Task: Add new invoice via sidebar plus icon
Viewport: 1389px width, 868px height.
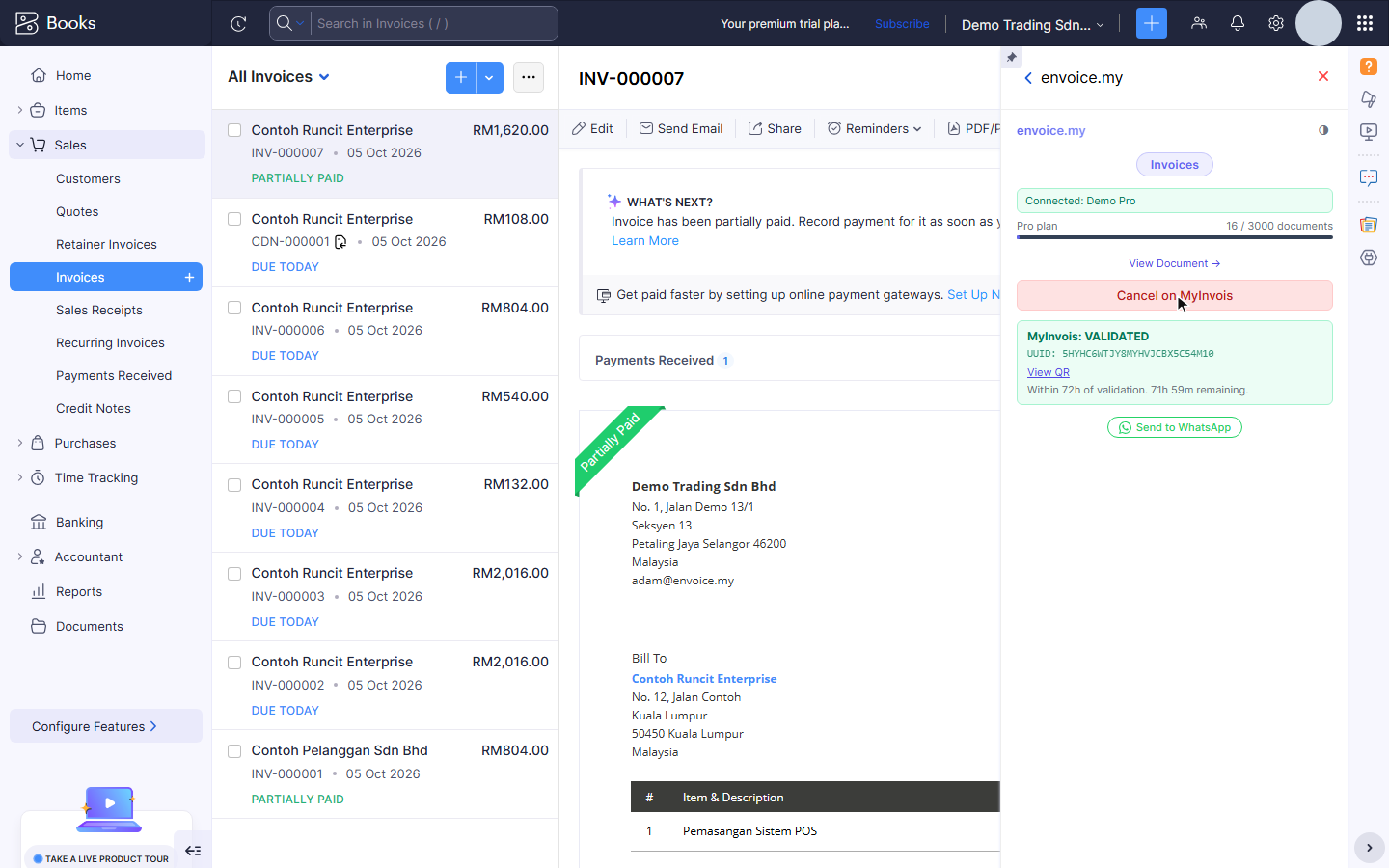Action: (189, 277)
